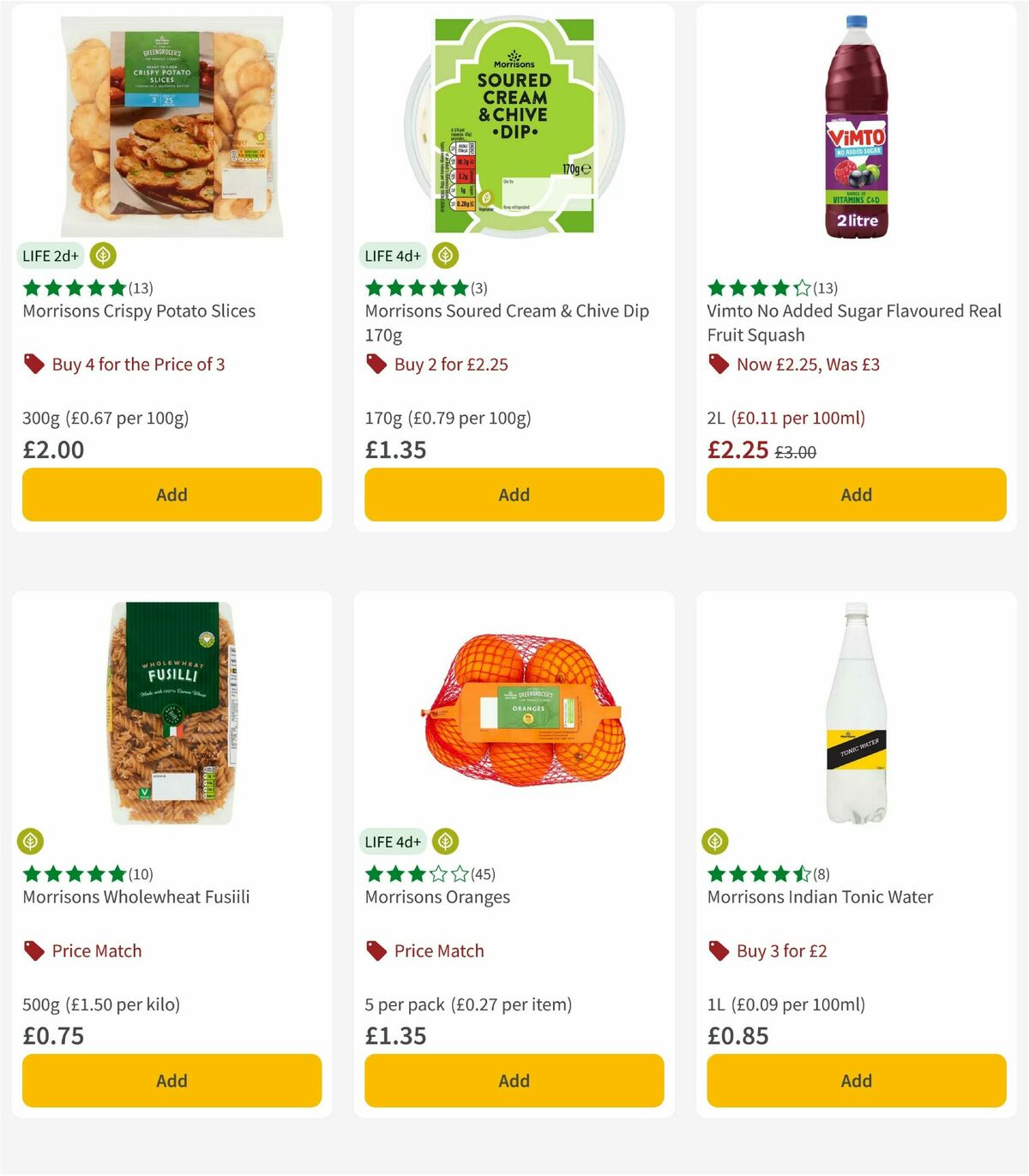The width and height of the screenshot is (1029, 1176).
Task: Click the LIFE 4d+ badge on Morrisons Oranges
Action: 393,841
